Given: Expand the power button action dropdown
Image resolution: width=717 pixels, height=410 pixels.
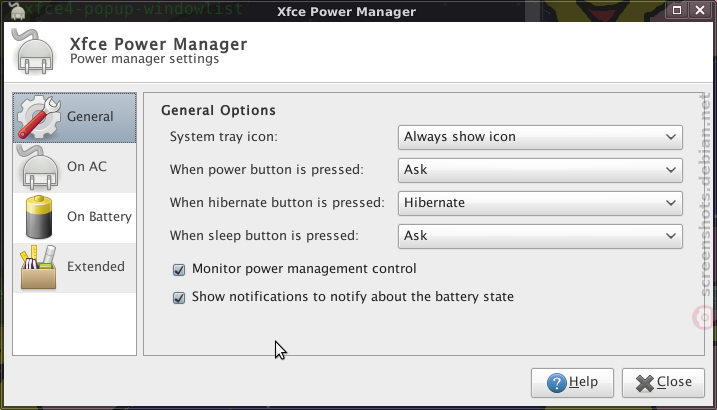Looking at the screenshot, I should point(540,170).
